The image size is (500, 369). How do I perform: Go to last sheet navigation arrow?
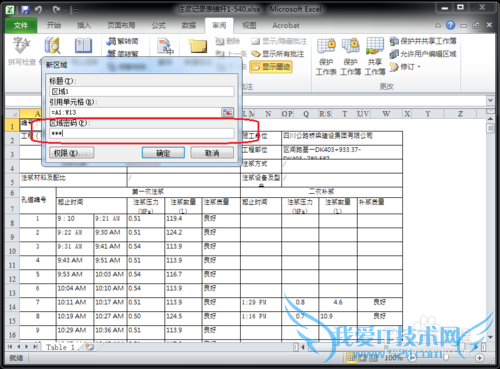[x=35, y=347]
